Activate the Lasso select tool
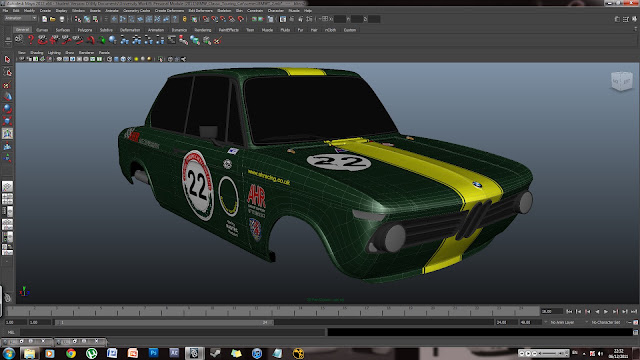The width and height of the screenshot is (640, 360). pos(7,72)
